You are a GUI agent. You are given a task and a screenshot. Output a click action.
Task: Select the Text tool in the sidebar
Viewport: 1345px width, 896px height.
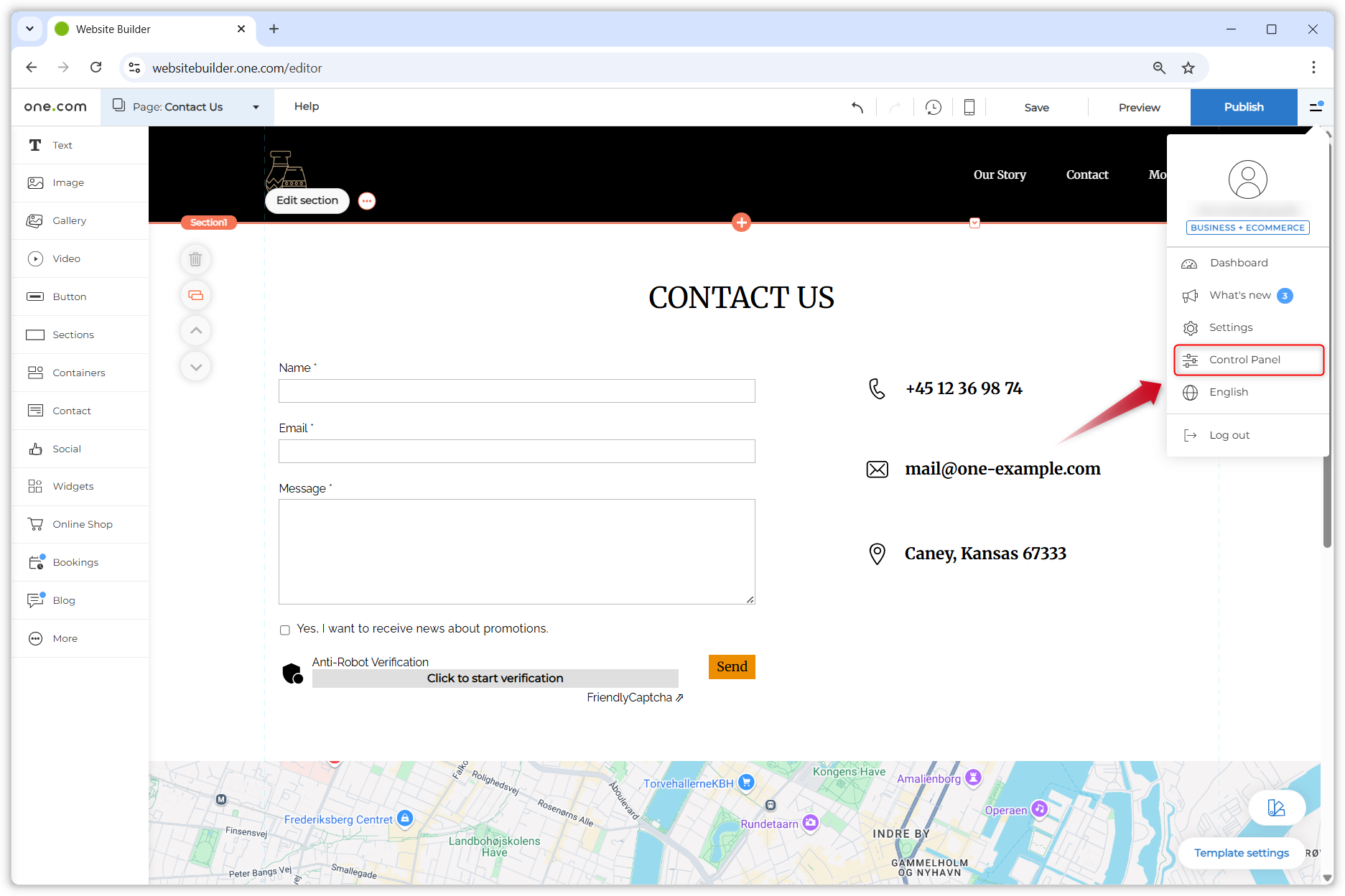(62, 145)
